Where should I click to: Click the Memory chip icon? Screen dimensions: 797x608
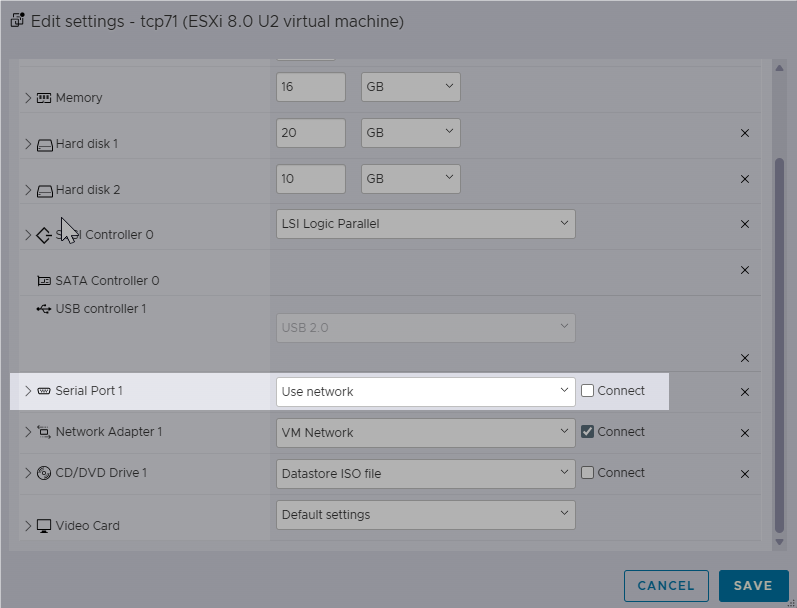[x=44, y=98]
